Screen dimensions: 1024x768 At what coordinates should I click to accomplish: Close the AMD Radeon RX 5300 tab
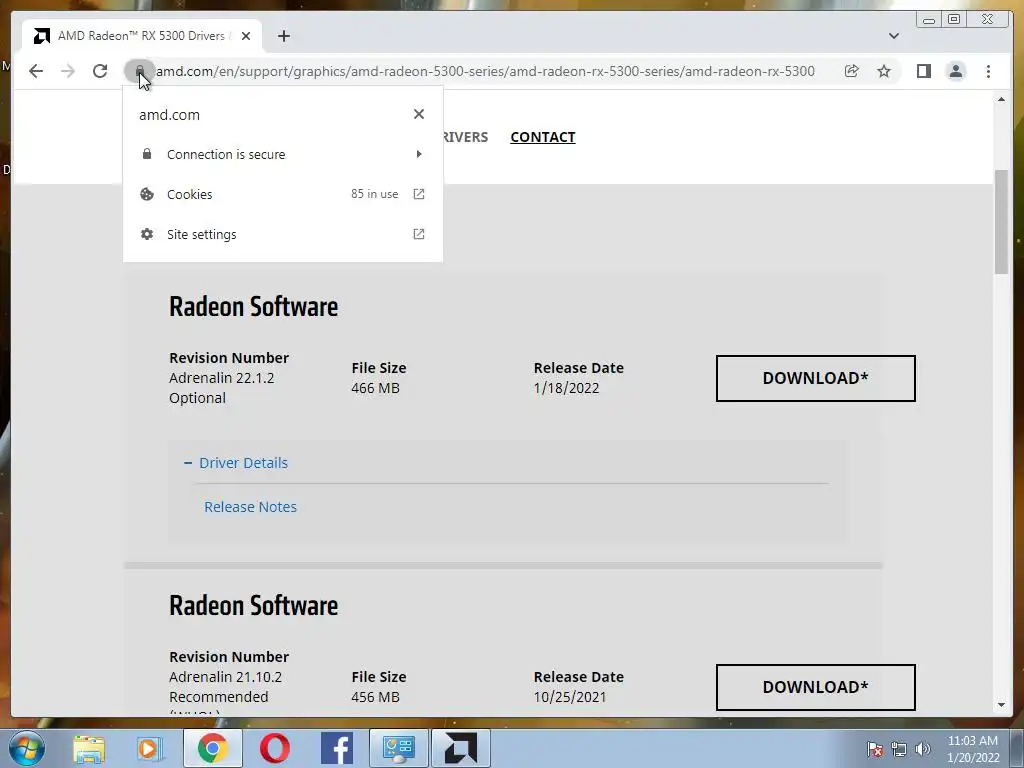(246, 36)
